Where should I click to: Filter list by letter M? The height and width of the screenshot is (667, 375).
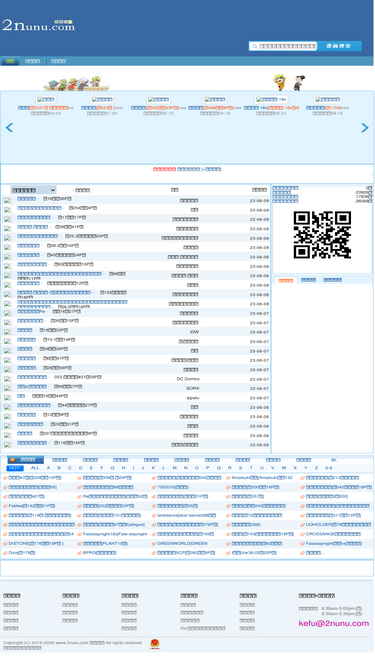[x=174, y=468]
